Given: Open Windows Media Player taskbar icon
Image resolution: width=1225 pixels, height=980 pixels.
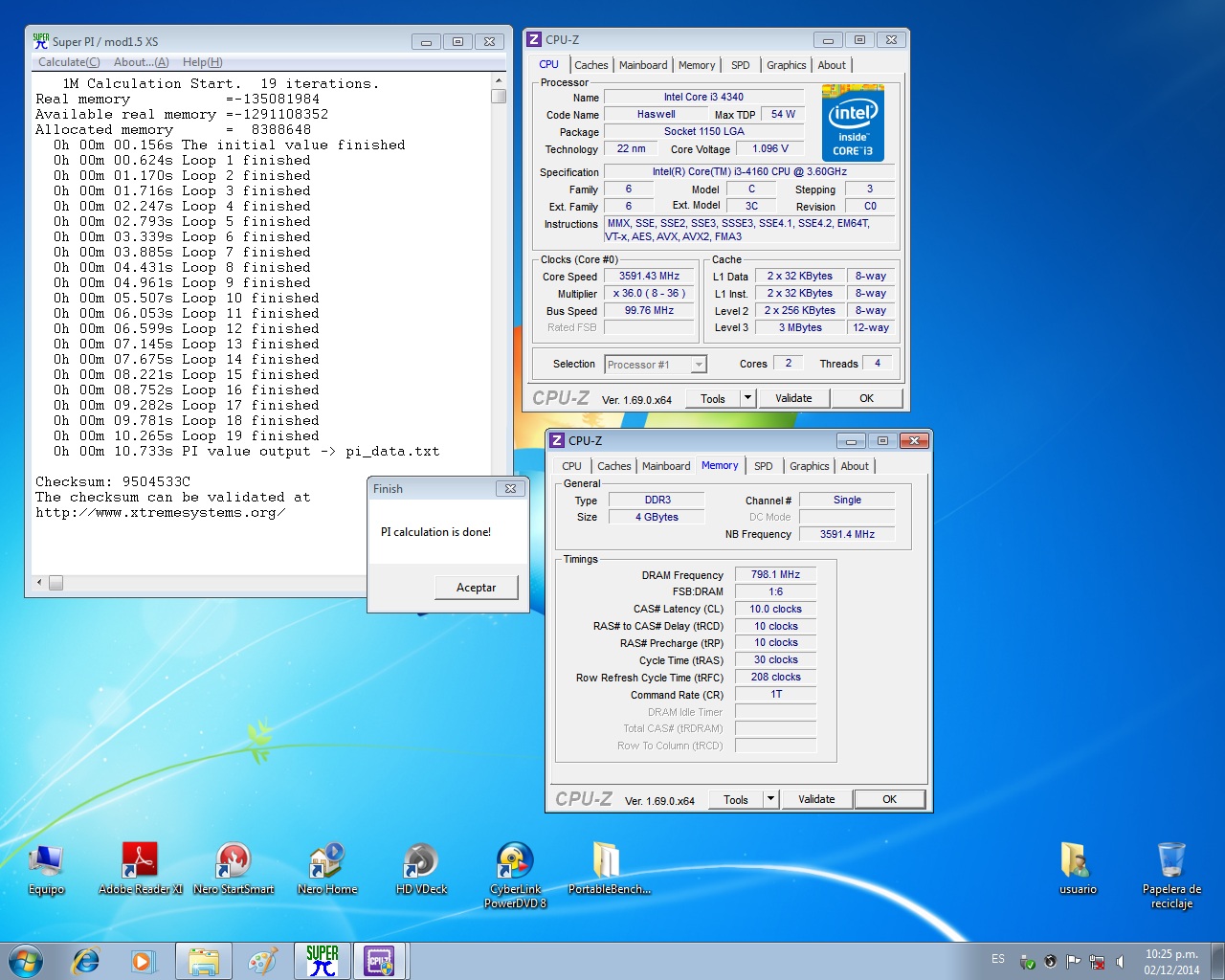Looking at the screenshot, I should (x=144, y=961).
